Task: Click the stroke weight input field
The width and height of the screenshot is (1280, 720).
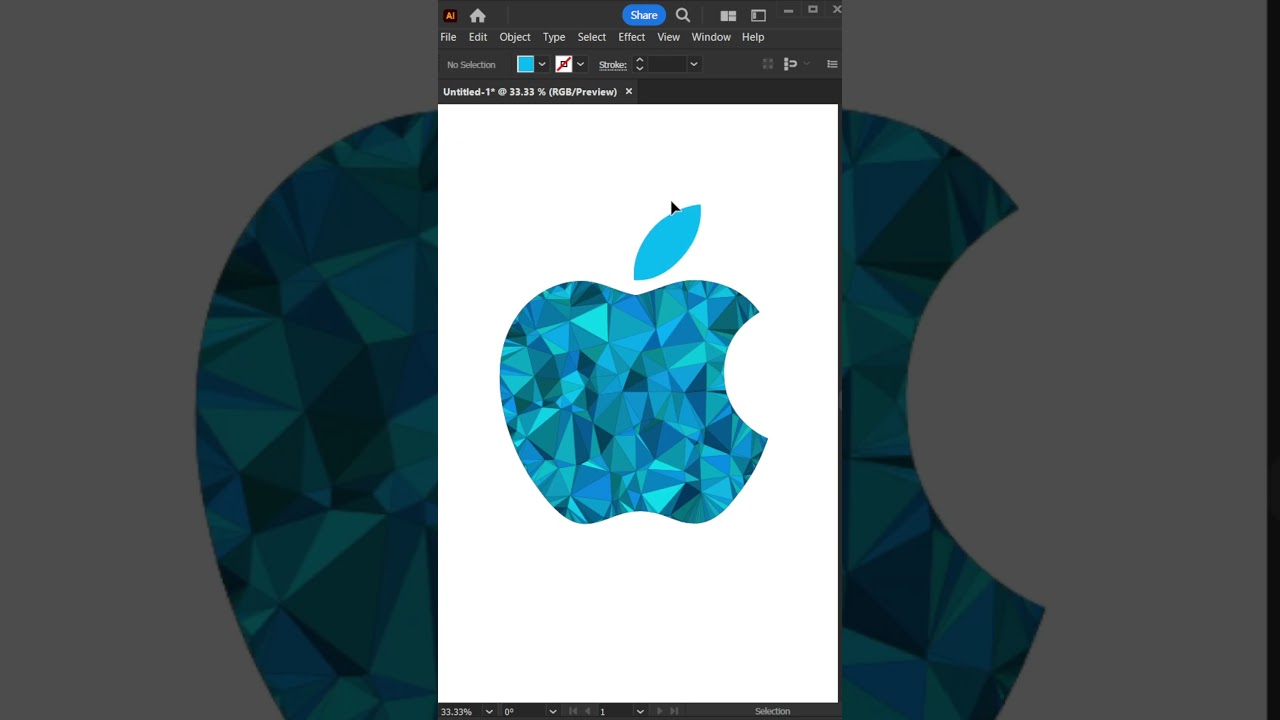Action: pos(667,64)
